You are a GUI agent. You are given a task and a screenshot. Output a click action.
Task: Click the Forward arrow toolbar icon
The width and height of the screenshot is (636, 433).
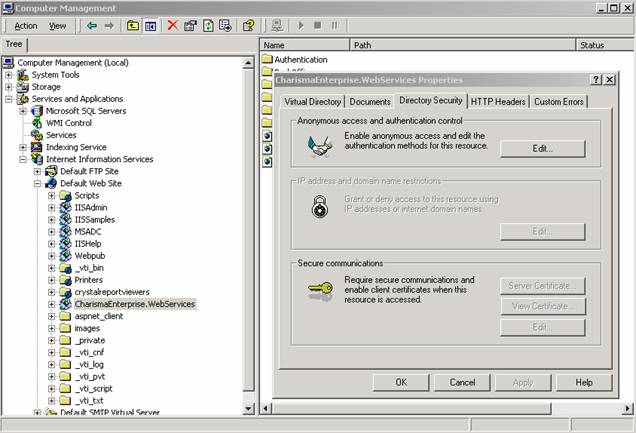tap(109, 26)
